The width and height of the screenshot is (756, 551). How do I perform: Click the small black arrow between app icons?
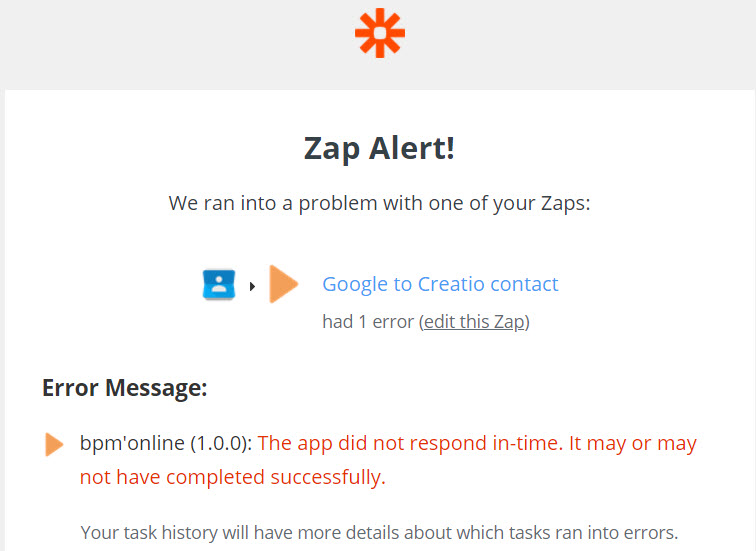click(252, 286)
